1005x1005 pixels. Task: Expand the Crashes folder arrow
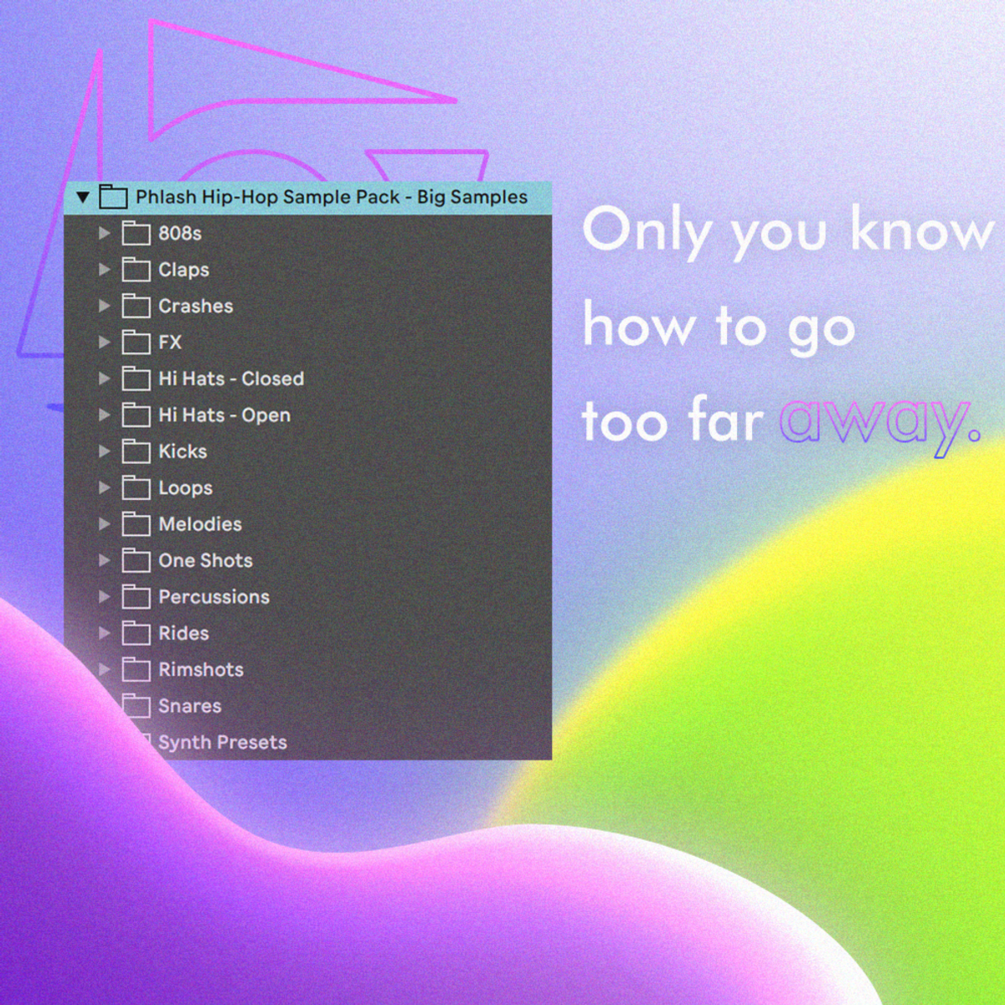pyautogui.click(x=104, y=306)
